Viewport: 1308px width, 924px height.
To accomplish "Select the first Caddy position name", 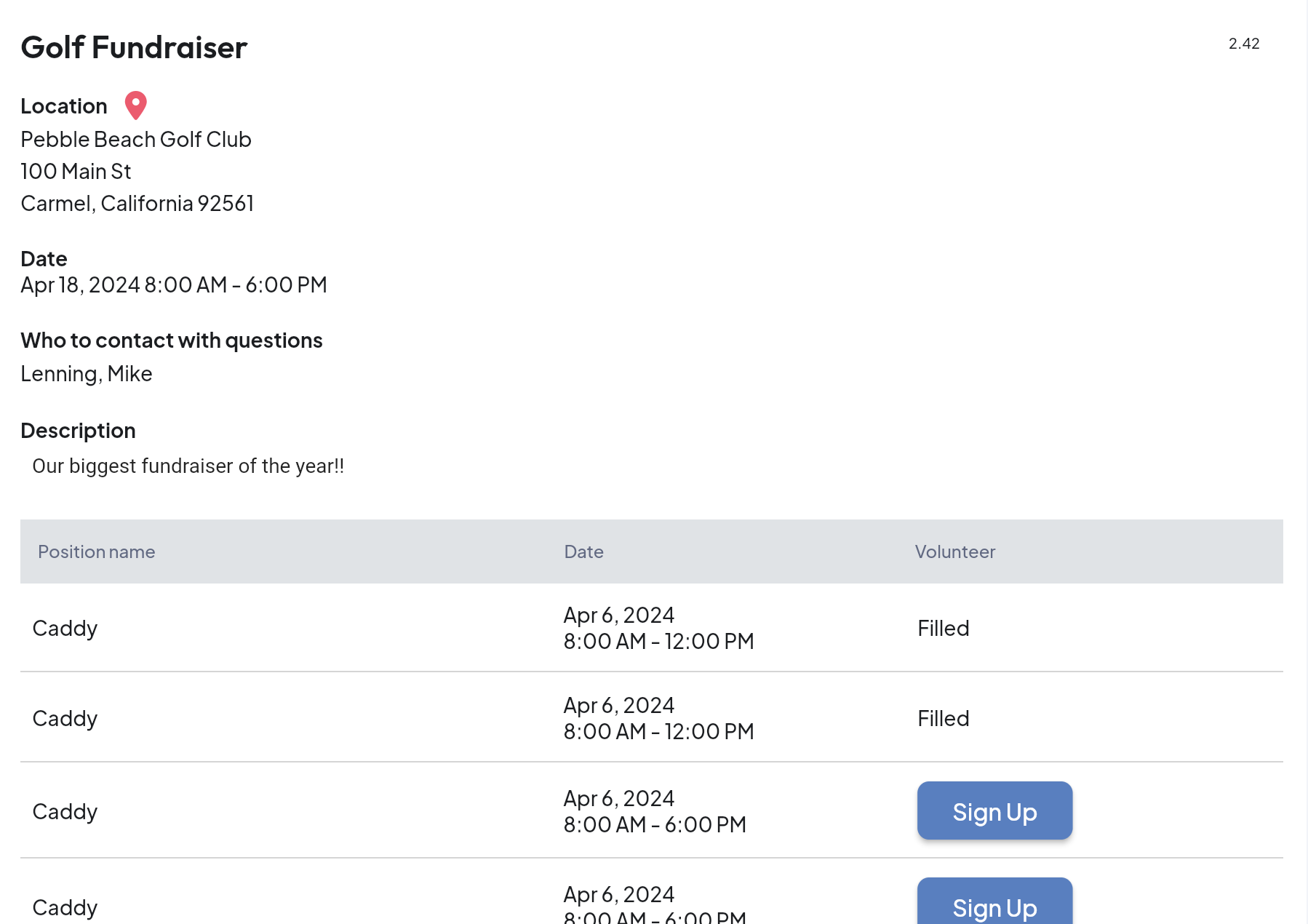I will coord(65,628).
